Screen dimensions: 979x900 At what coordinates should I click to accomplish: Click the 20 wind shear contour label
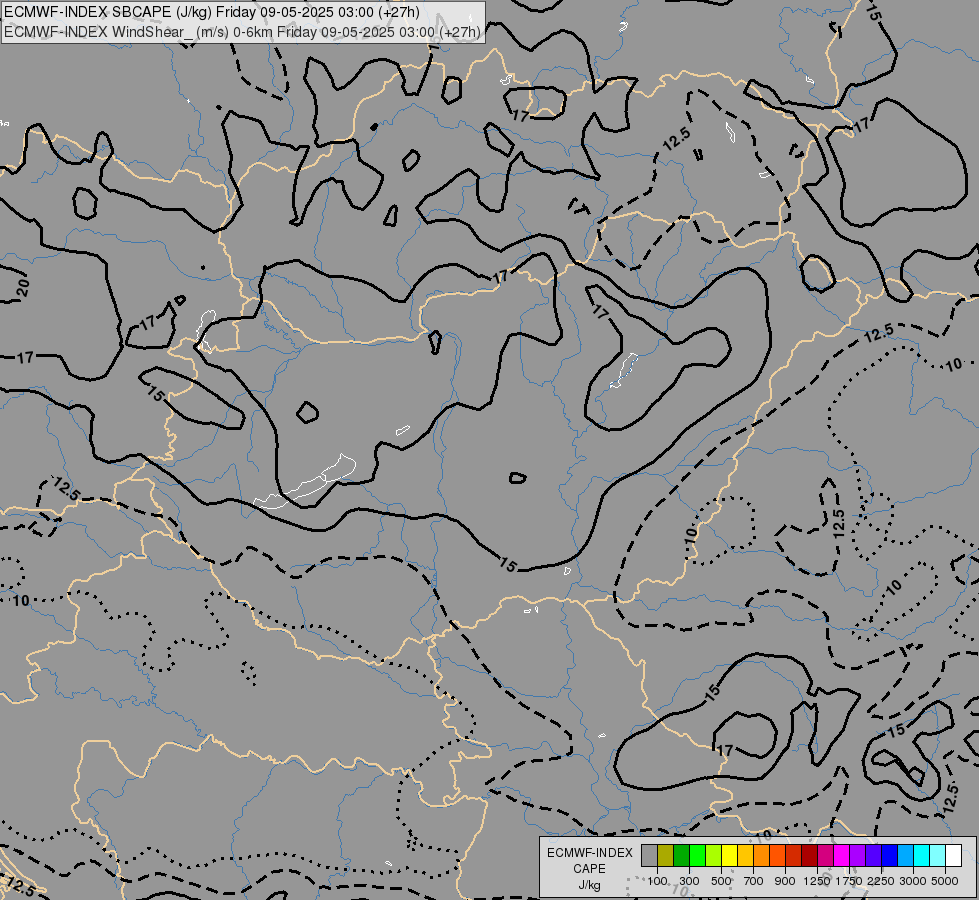pos(22,287)
